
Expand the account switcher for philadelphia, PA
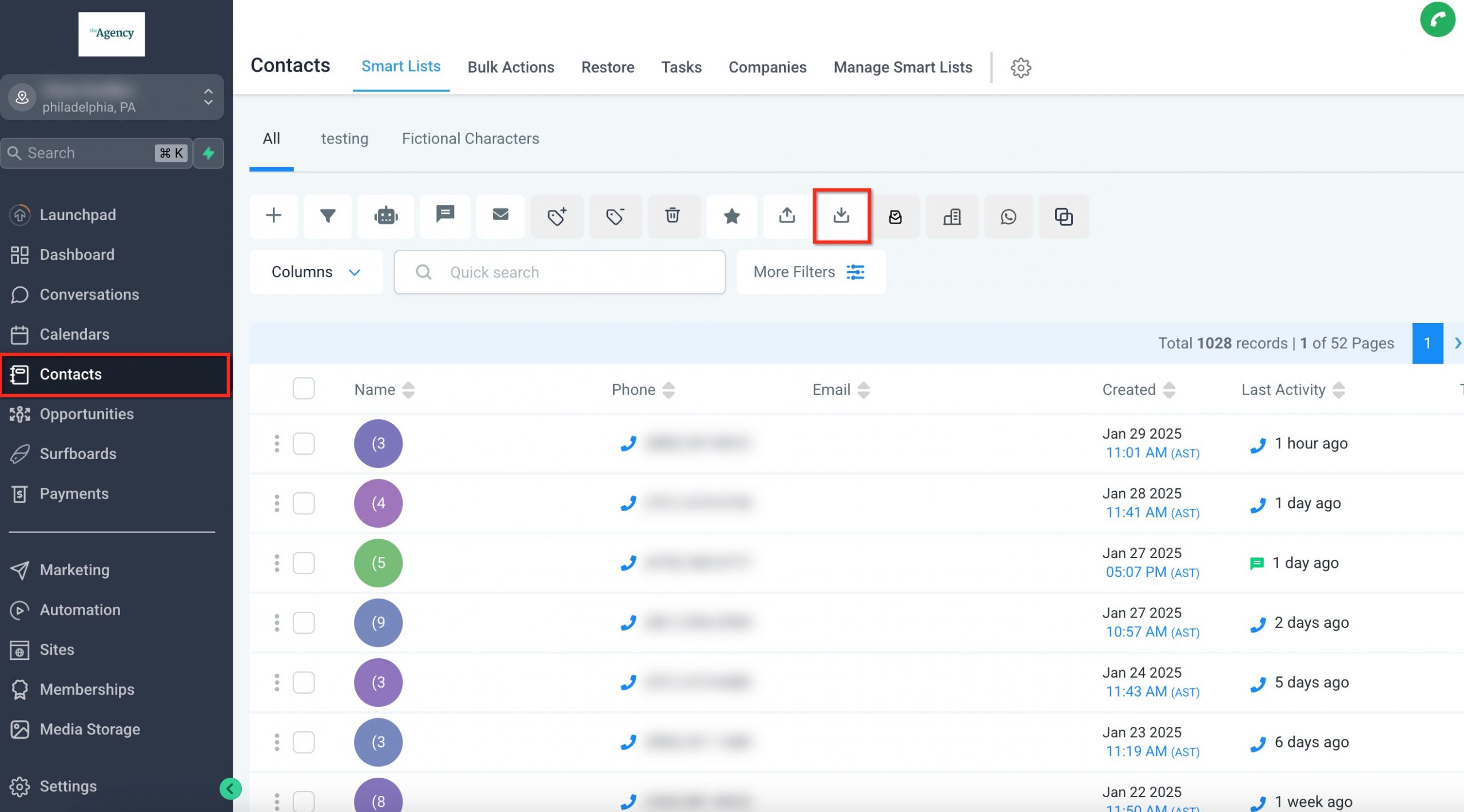click(x=208, y=97)
